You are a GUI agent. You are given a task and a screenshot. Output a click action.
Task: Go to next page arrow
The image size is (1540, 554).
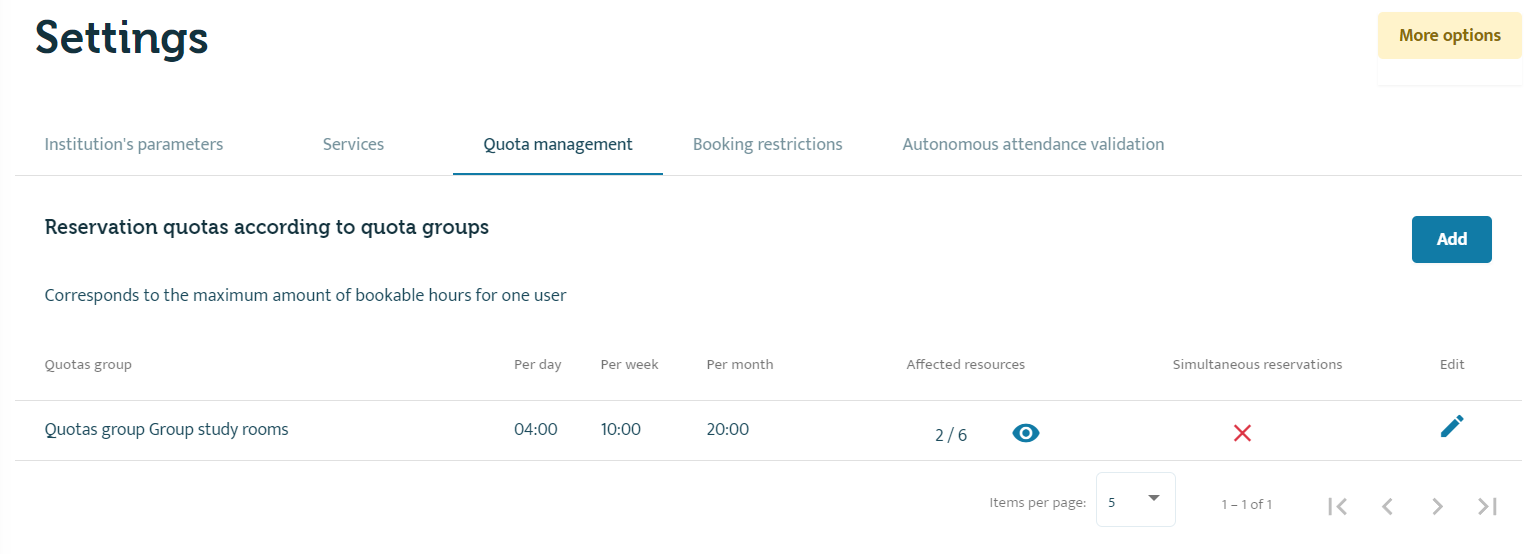pos(1437,506)
